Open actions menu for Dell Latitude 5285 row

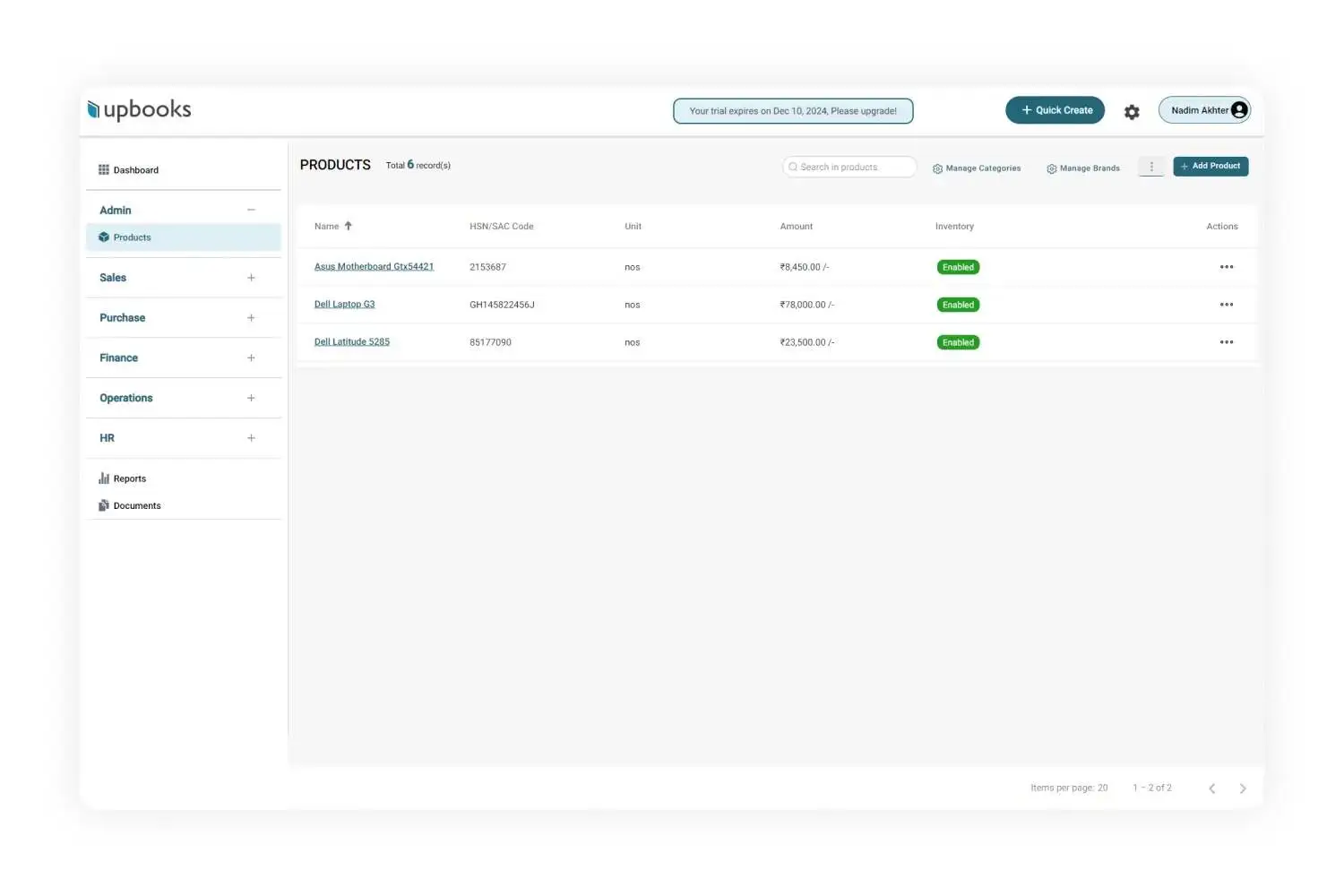click(x=1227, y=342)
